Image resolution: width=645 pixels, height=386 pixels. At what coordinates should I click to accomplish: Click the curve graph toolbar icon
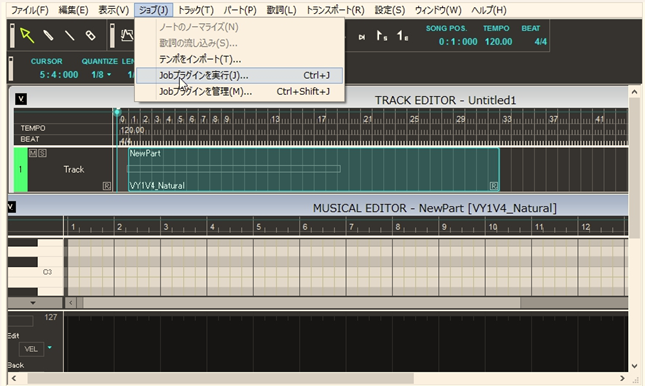coord(127,35)
